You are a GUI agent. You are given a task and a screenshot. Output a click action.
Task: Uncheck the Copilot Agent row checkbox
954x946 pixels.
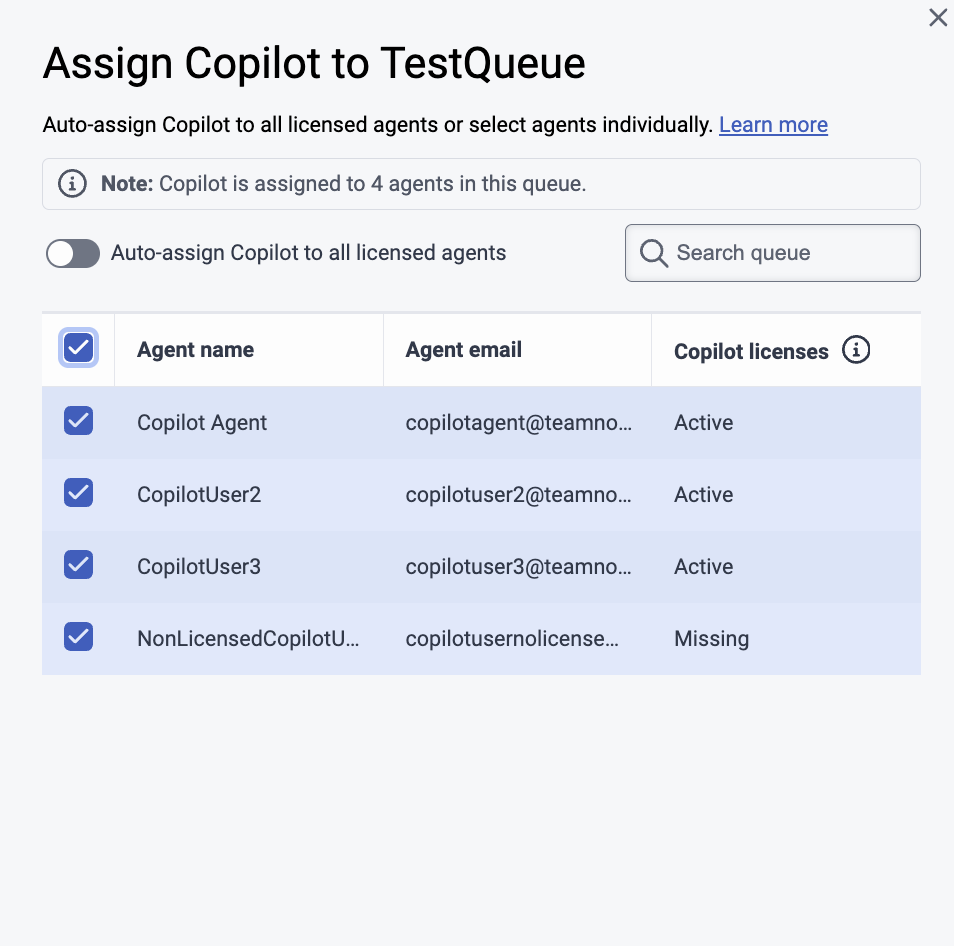tap(78, 421)
